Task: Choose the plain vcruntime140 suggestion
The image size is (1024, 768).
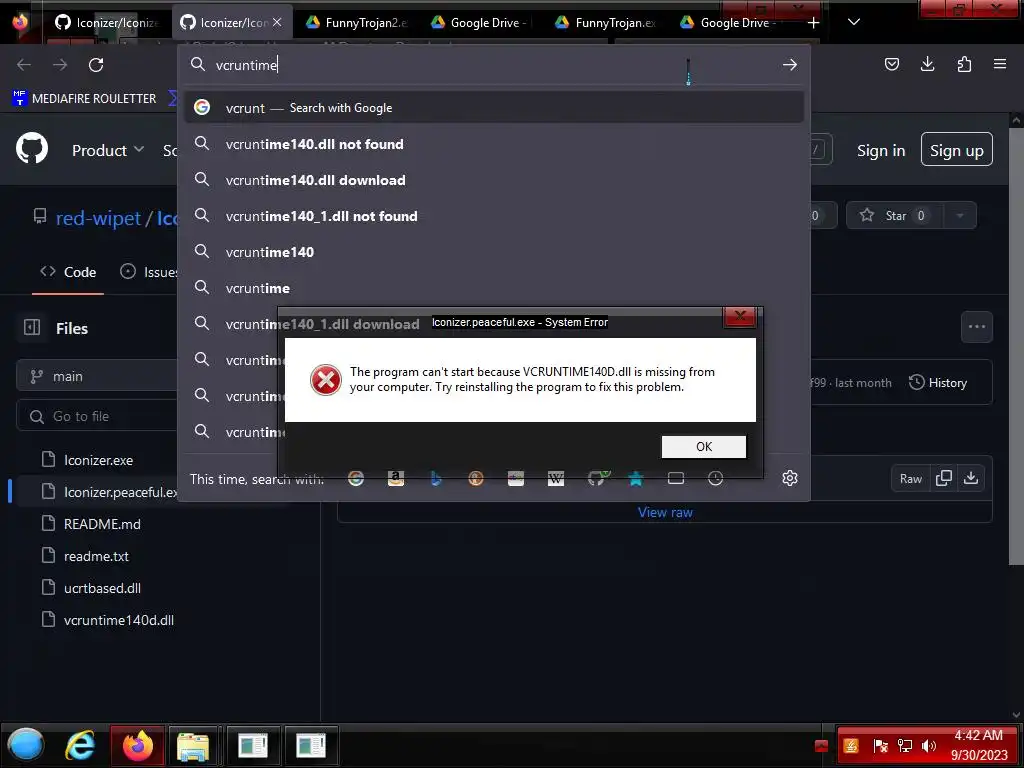Action: click(x=494, y=252)
